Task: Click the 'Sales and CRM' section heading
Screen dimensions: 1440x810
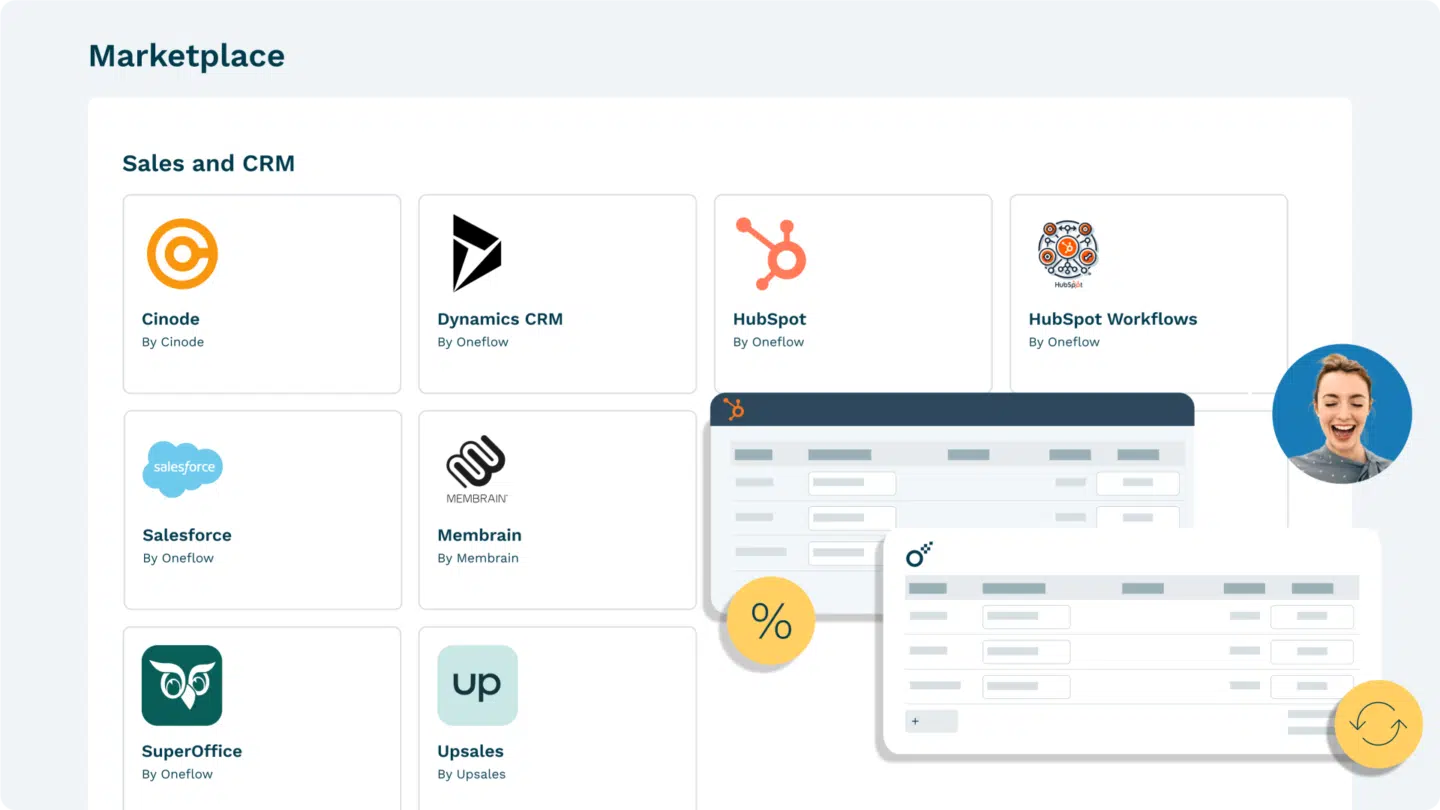Action: [209, 163]
